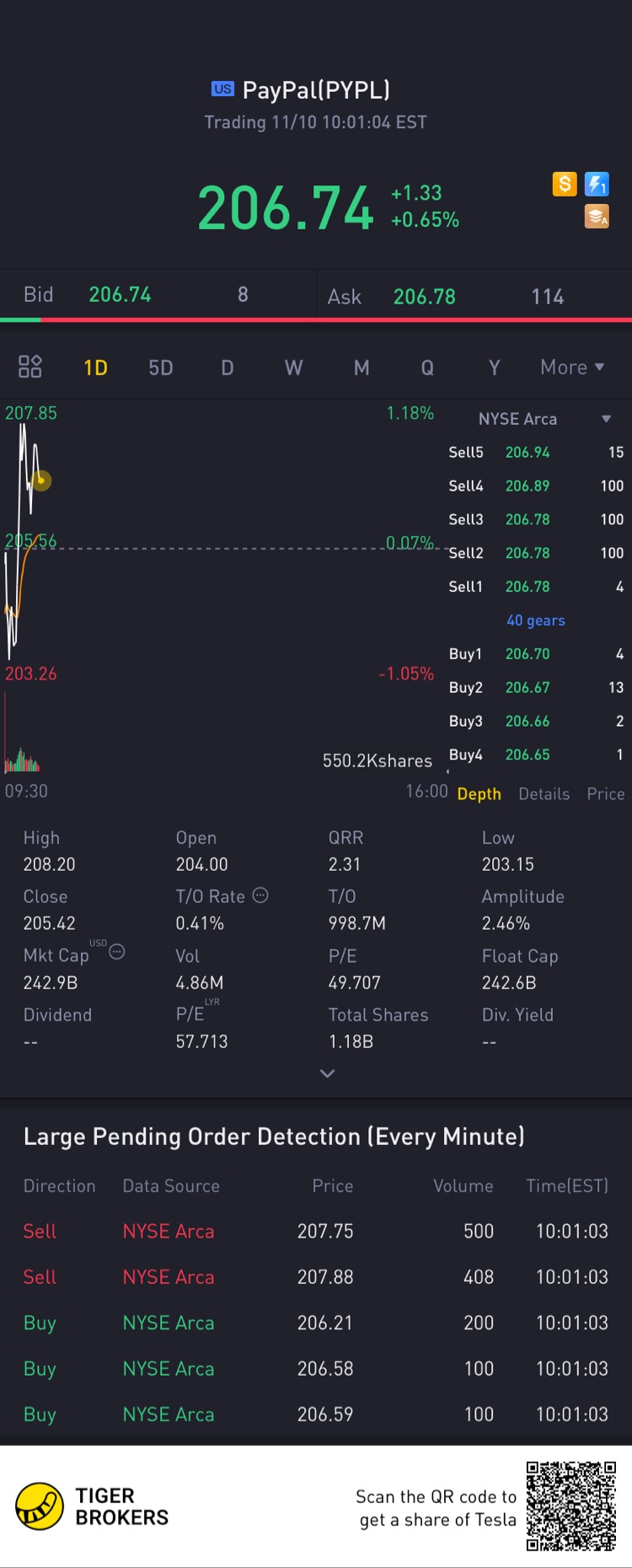Select the Buy2 row at 206.67
This screenshot has height=1568, width=632.
[536, 688]
